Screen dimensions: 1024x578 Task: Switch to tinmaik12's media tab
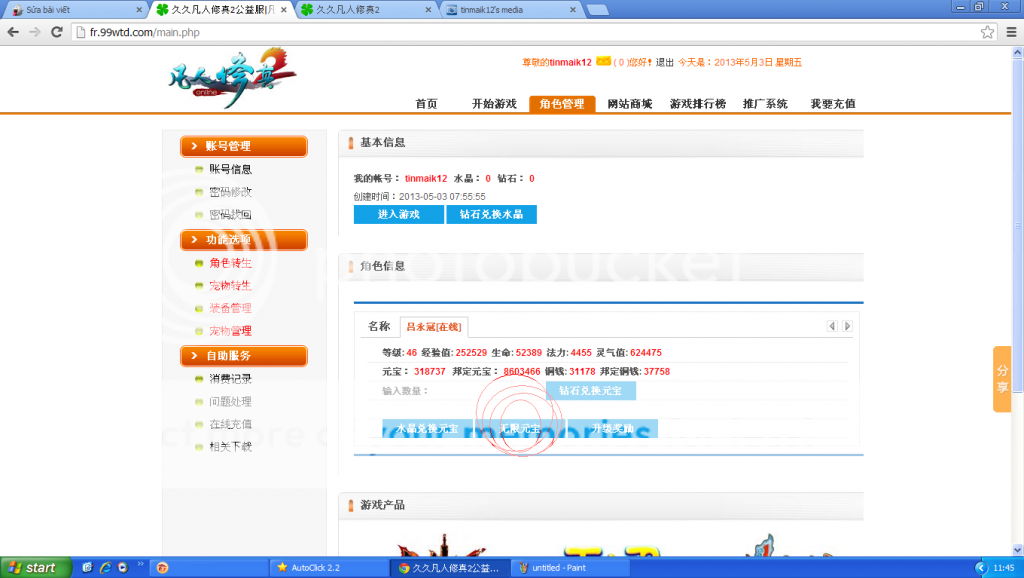pyautogui.click(x=511, y=10)
